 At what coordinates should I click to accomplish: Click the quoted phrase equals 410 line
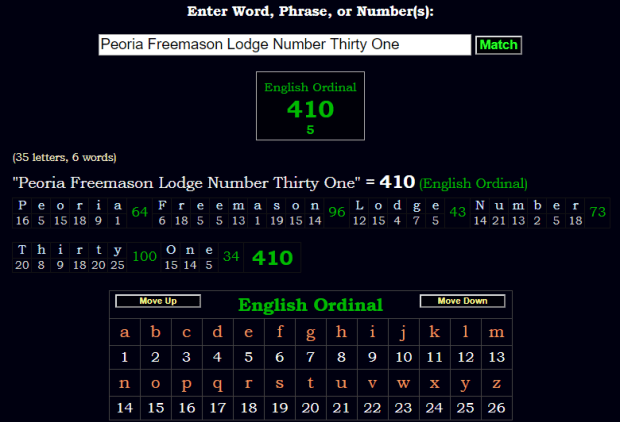[x=270, y=183]
